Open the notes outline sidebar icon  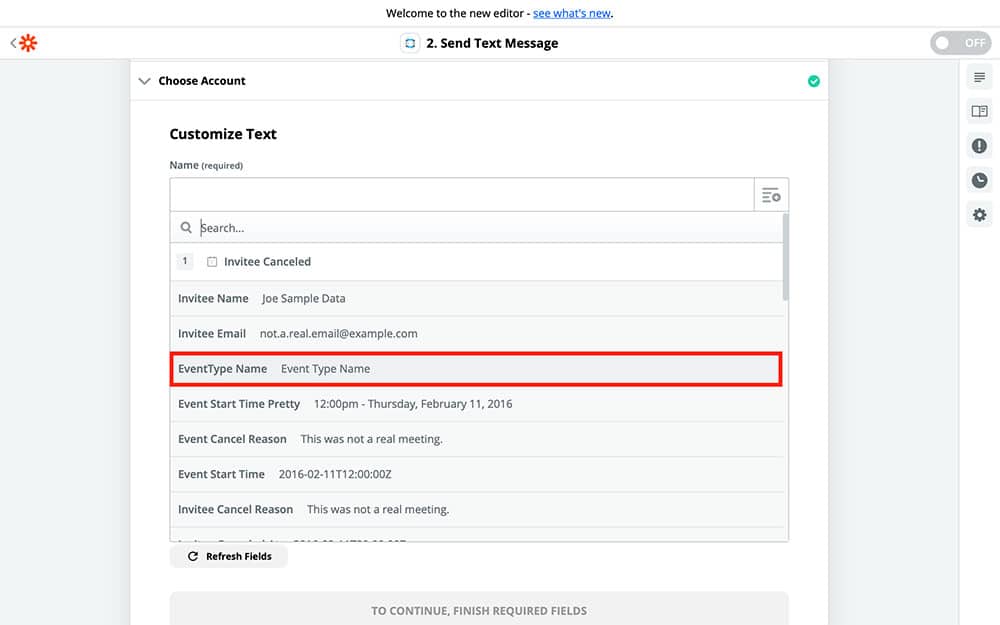click(979, 77)
